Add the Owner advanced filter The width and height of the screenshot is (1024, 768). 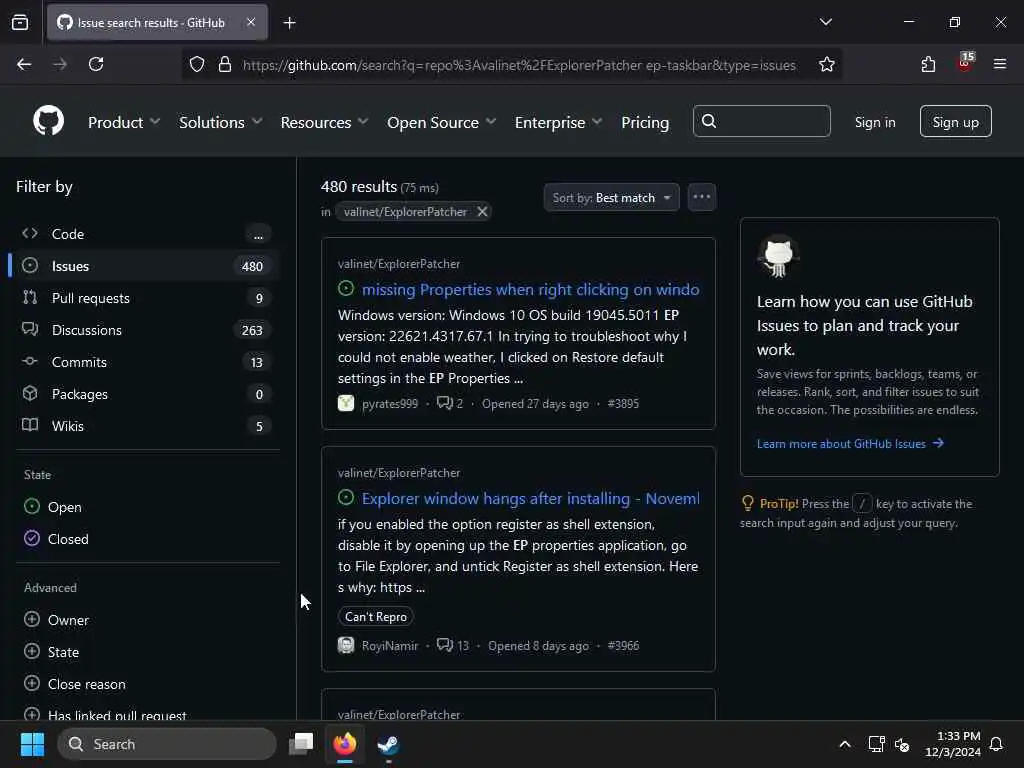pyautogui.click(x=56, y=620)
